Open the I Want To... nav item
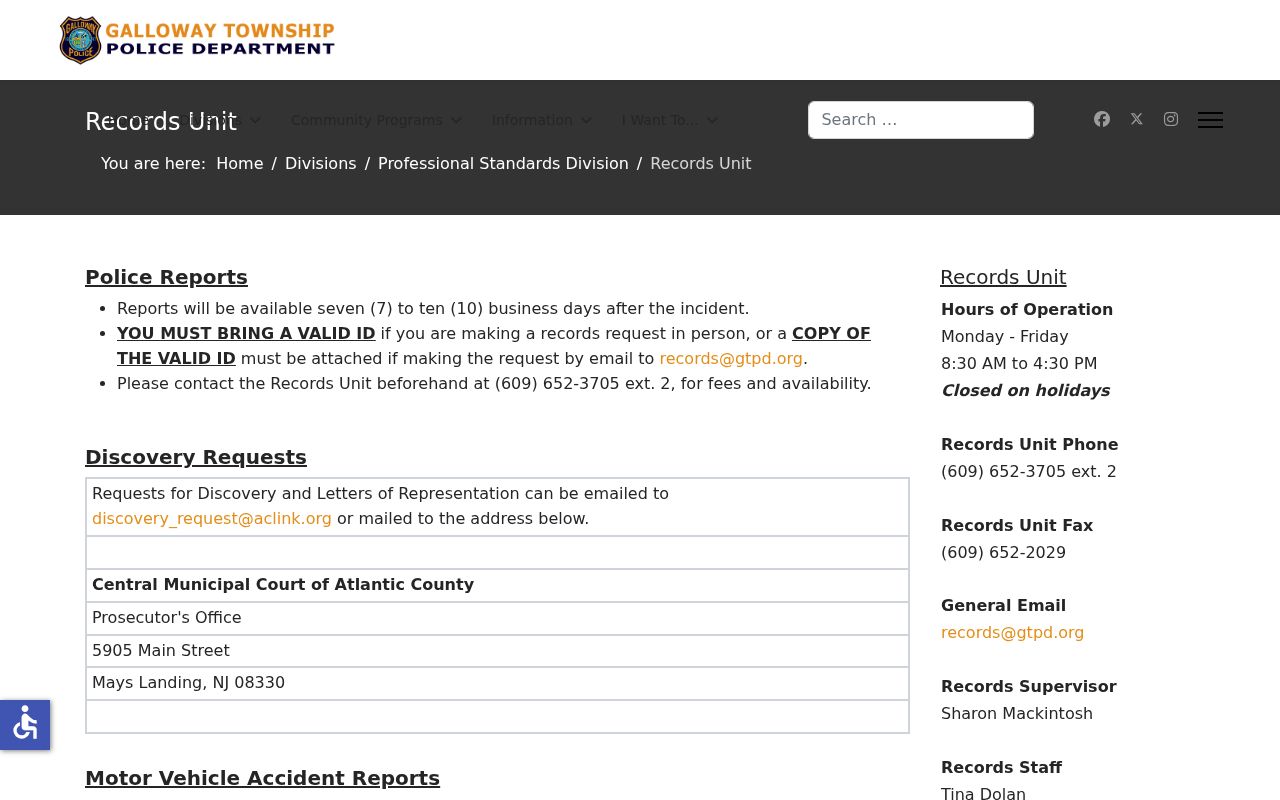The height and width of the screenshot is (800, 1280). click(660, 120)
